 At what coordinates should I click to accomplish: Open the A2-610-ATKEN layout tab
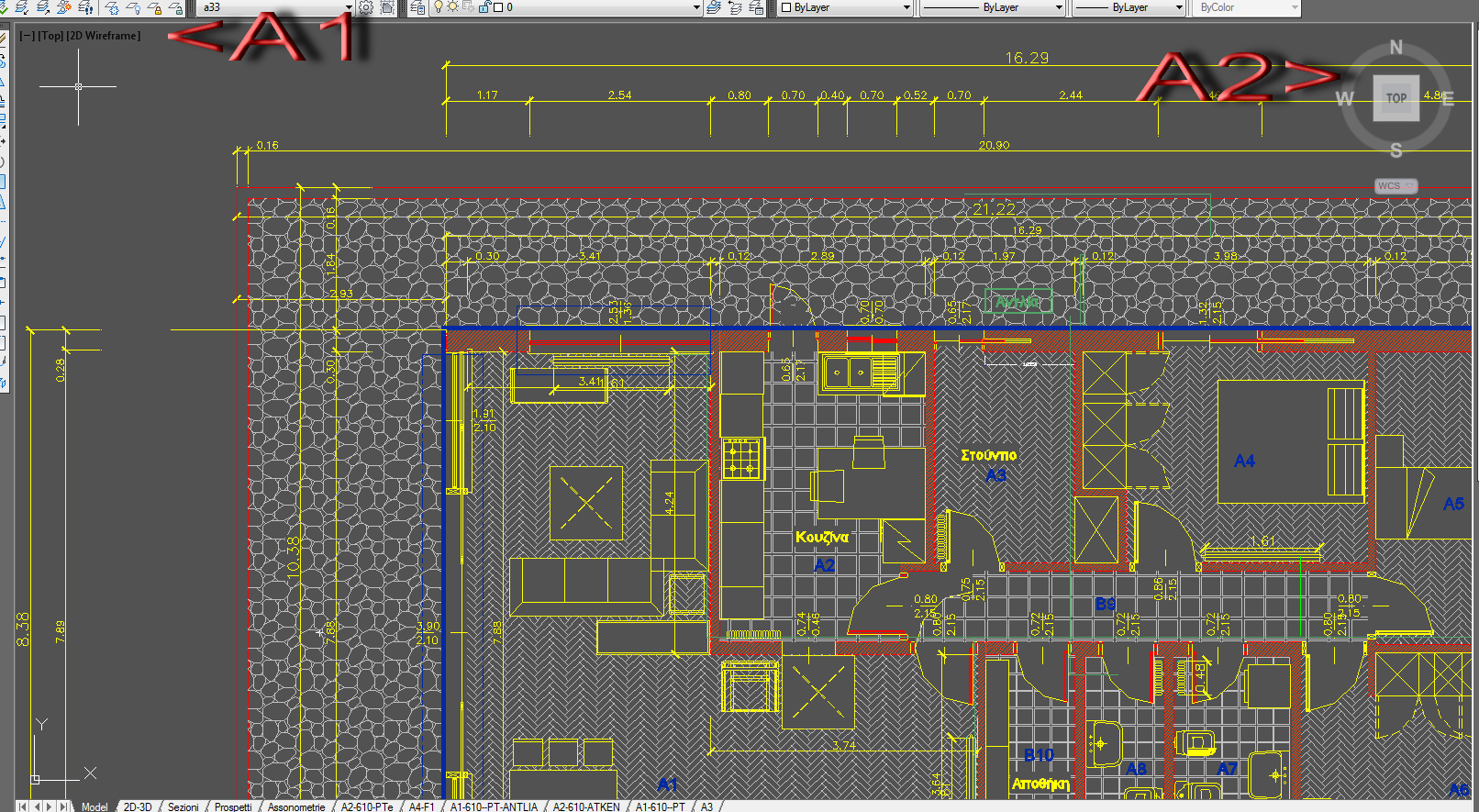pos(585,806)
